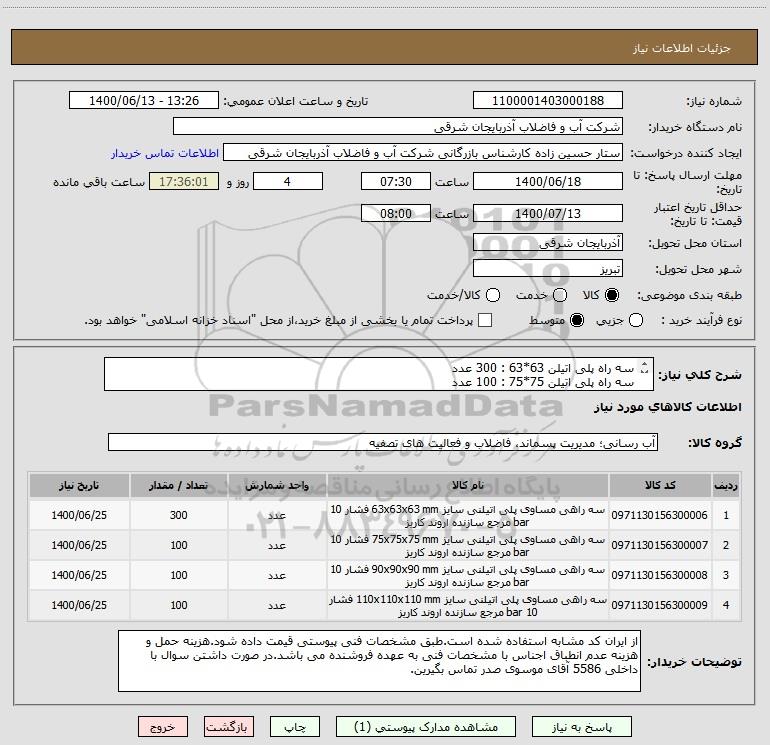Screen dimensions: 770x745
Task: Click the واحد شمارش column header
Action: click(277, 486)
